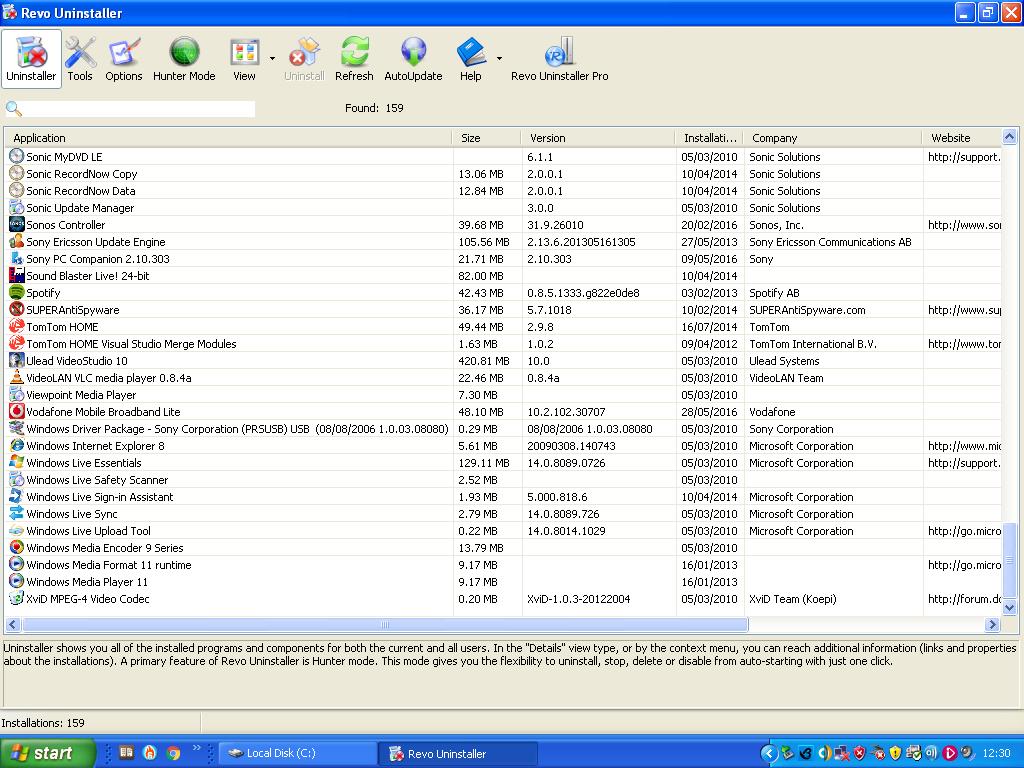1024x768 pixels.
Task: Open the Tools section
Action: pos(80,59)
